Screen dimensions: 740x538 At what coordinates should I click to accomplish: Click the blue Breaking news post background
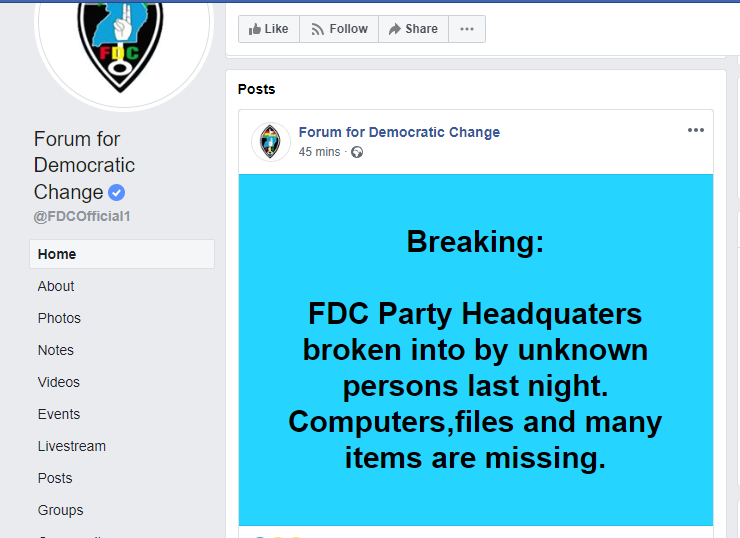coord(476,350)
